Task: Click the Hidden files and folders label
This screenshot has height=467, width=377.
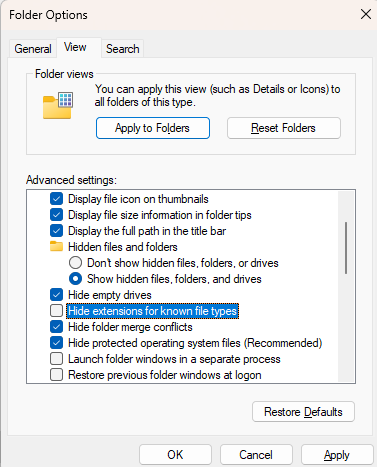Action: pyautogui.click(x=123, y=247)
